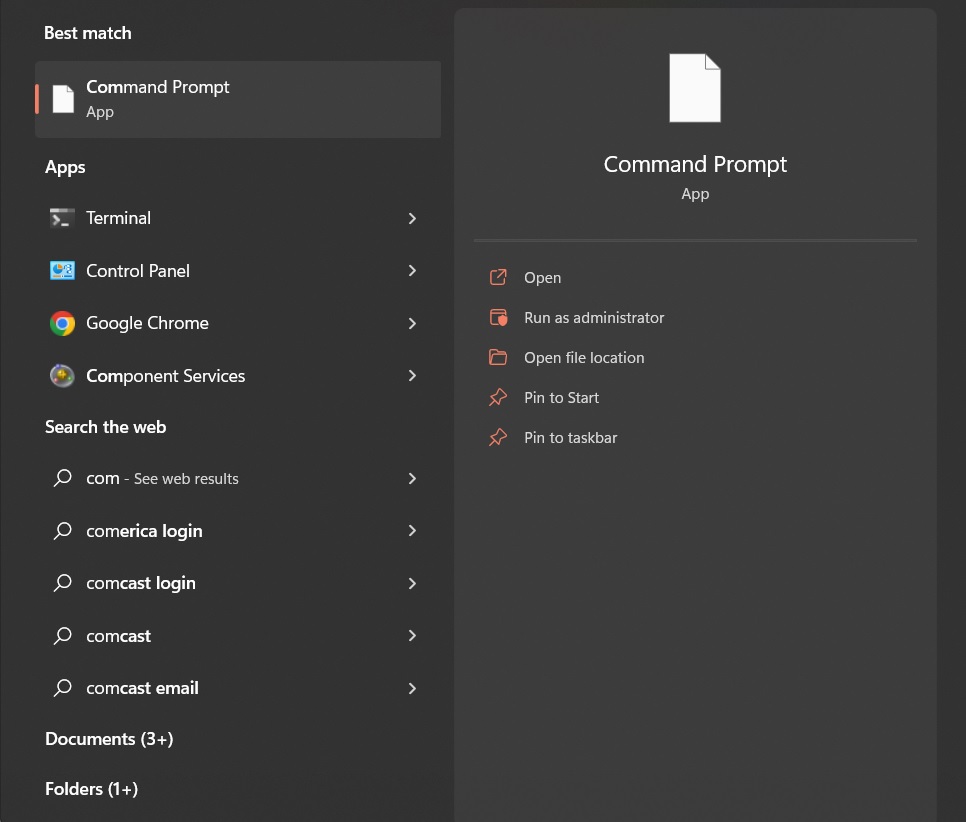
Task: Click the large Command Prompt preview icon
Action: (x=695, y=88)
